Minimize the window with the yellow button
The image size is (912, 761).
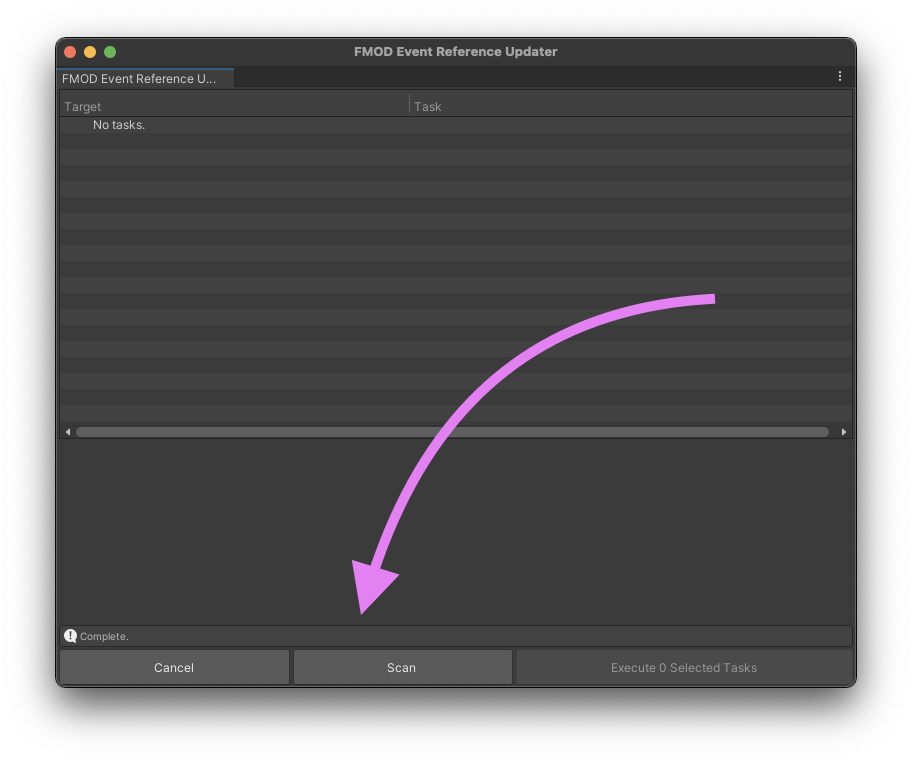pos(90,52)
